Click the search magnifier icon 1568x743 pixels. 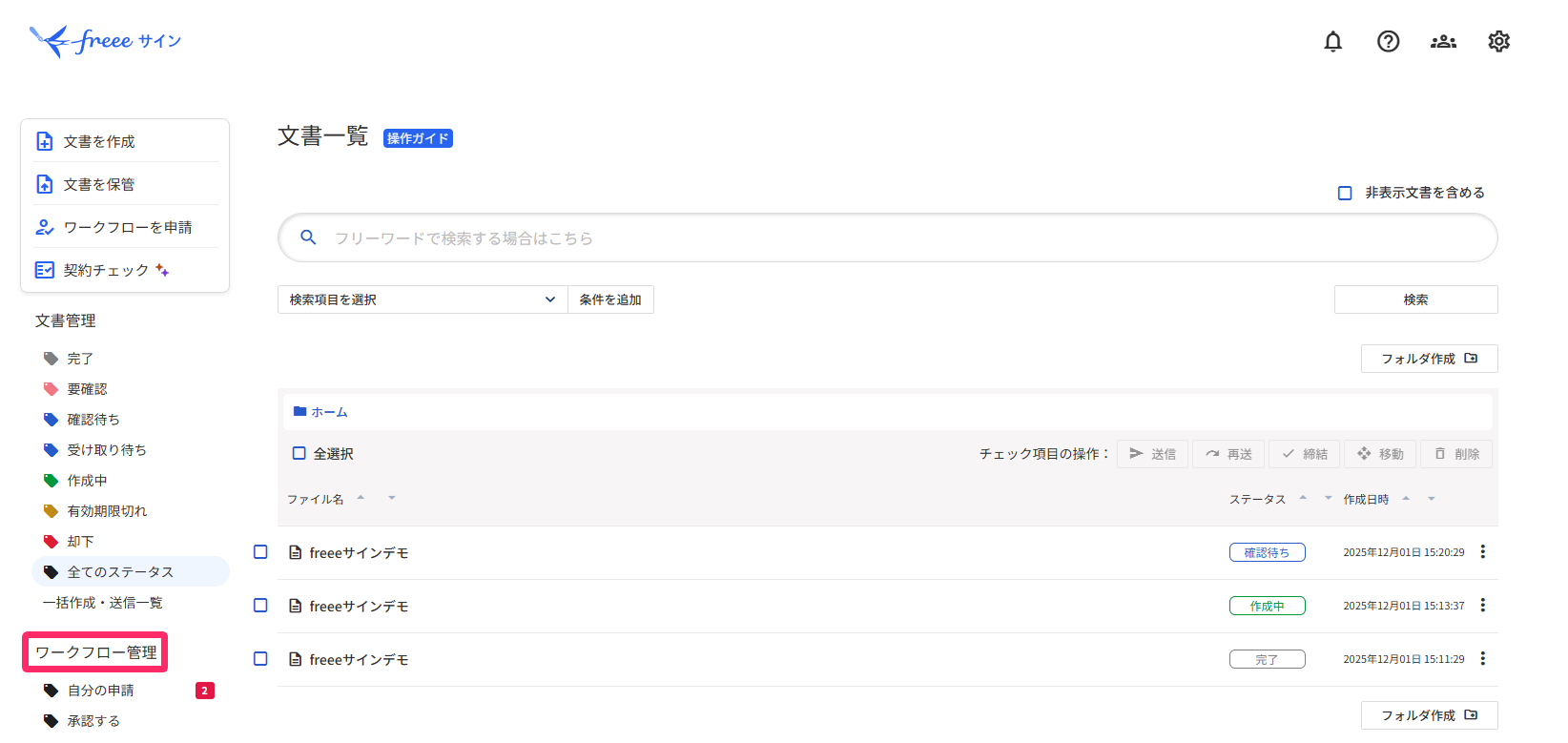coord(308,237)
